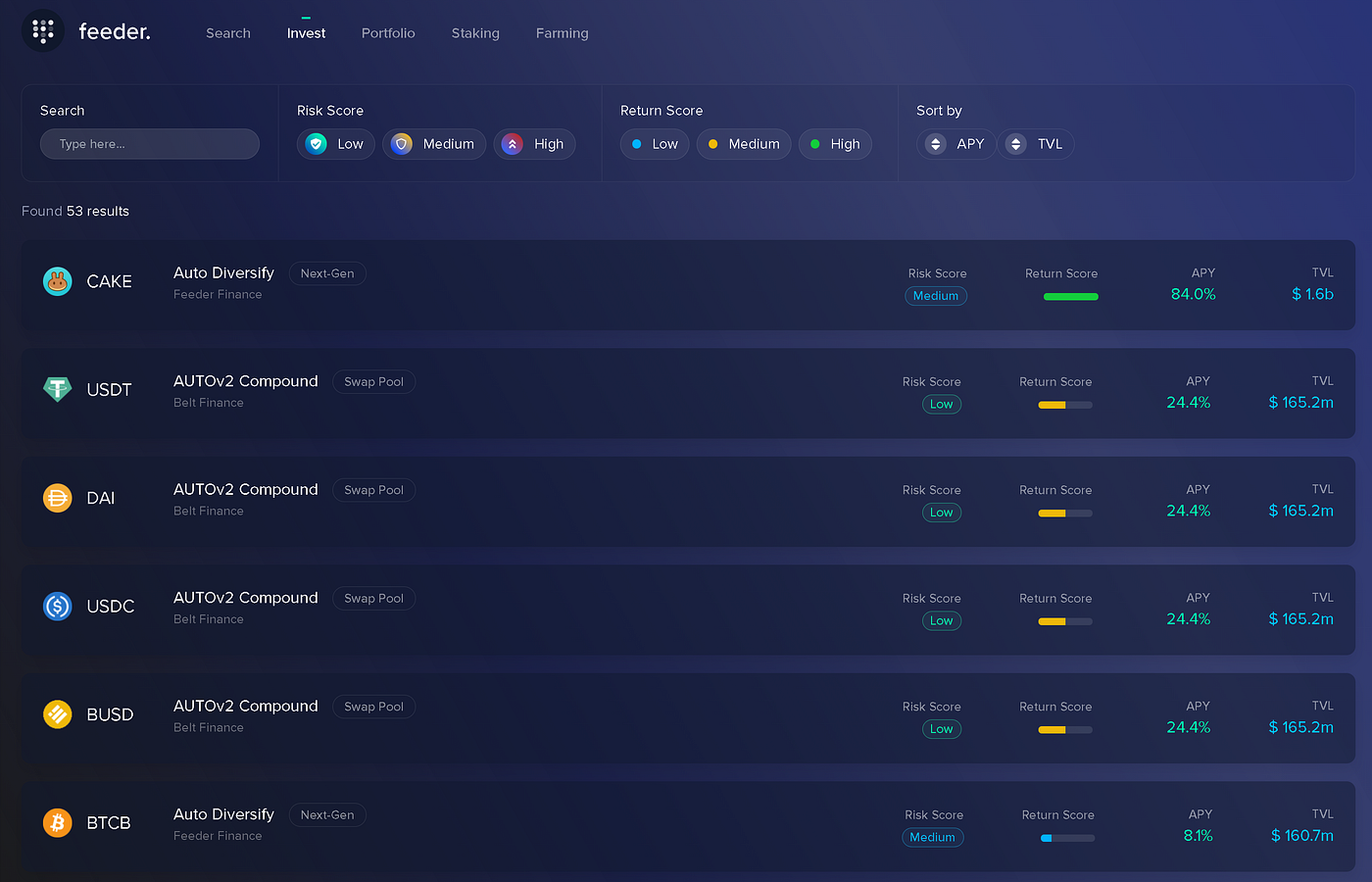Sort results by APY
The width and height of the screenshot is (1372, 882).
956,144
